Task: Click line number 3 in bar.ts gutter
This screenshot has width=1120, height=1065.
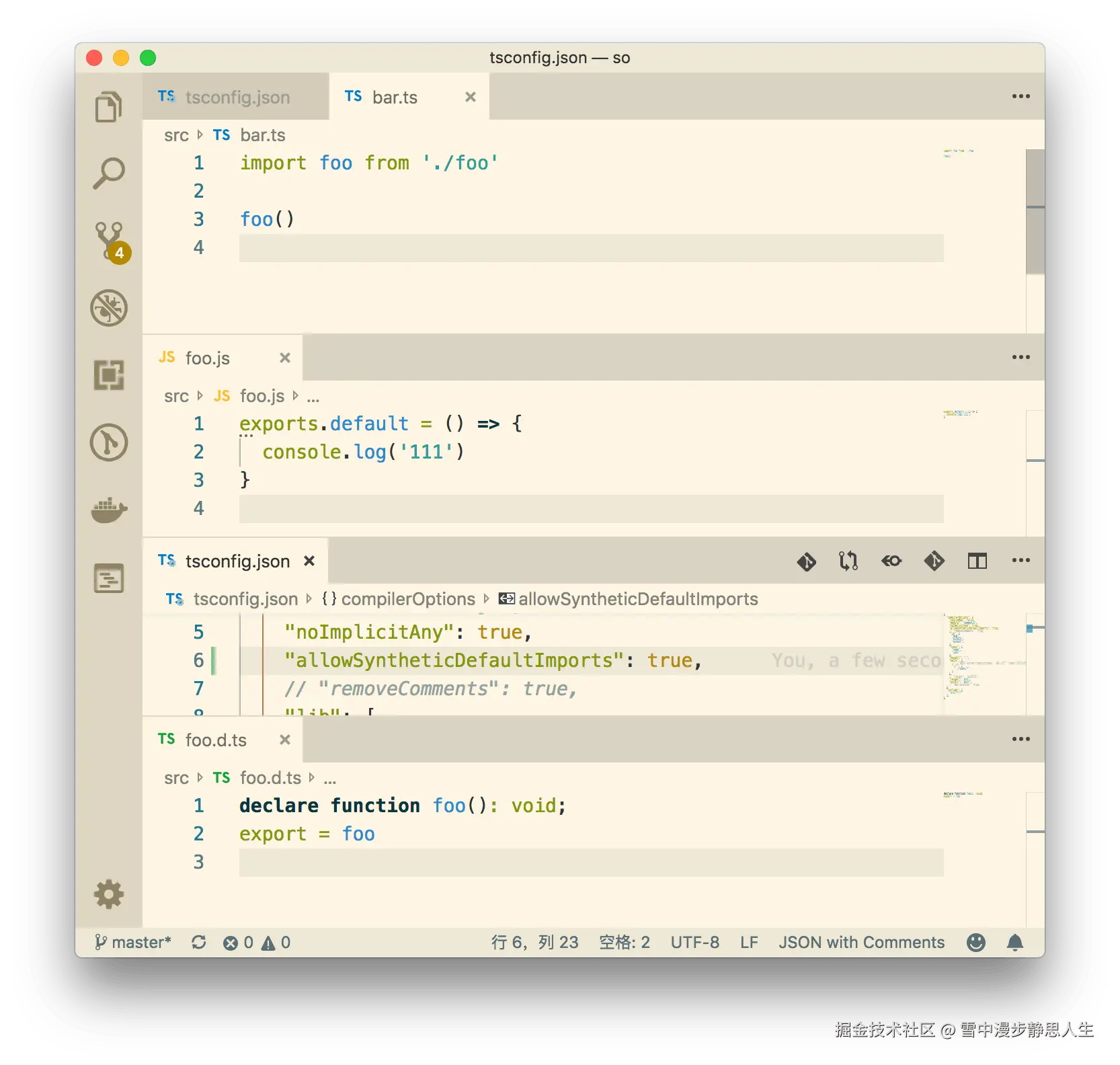Action: point(199,219)
